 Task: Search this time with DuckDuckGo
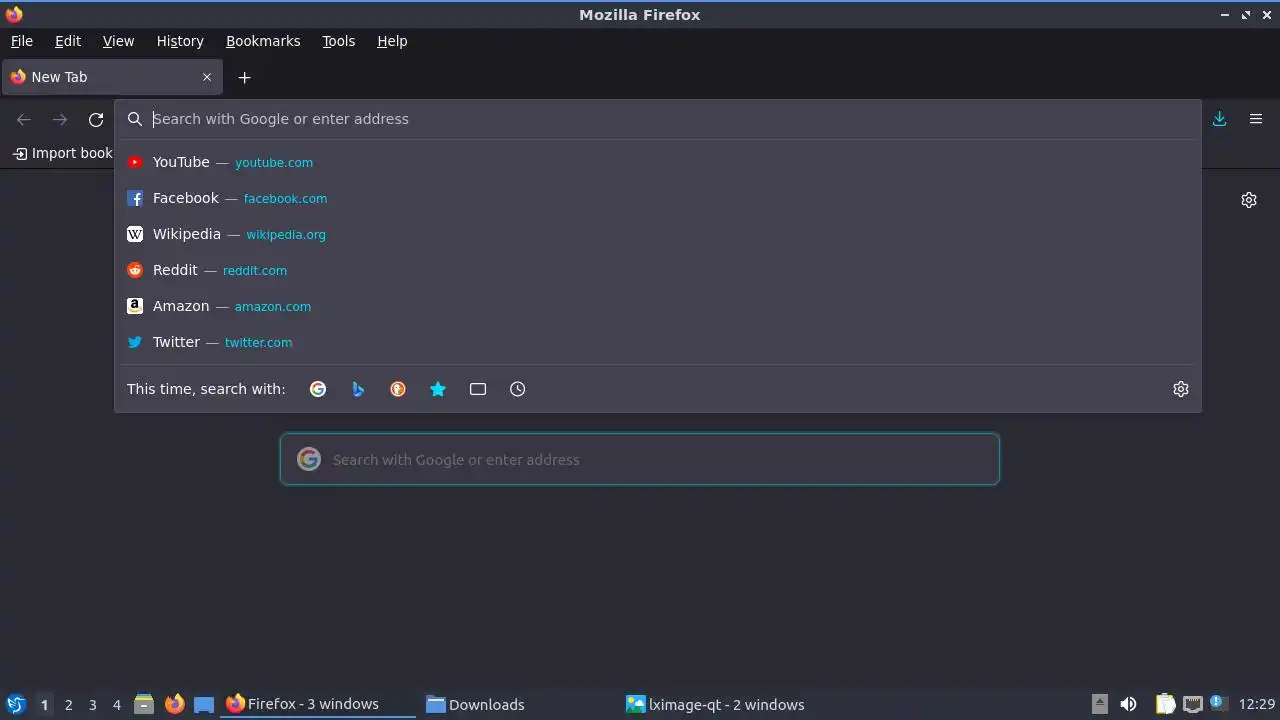[x=398, y=389]
